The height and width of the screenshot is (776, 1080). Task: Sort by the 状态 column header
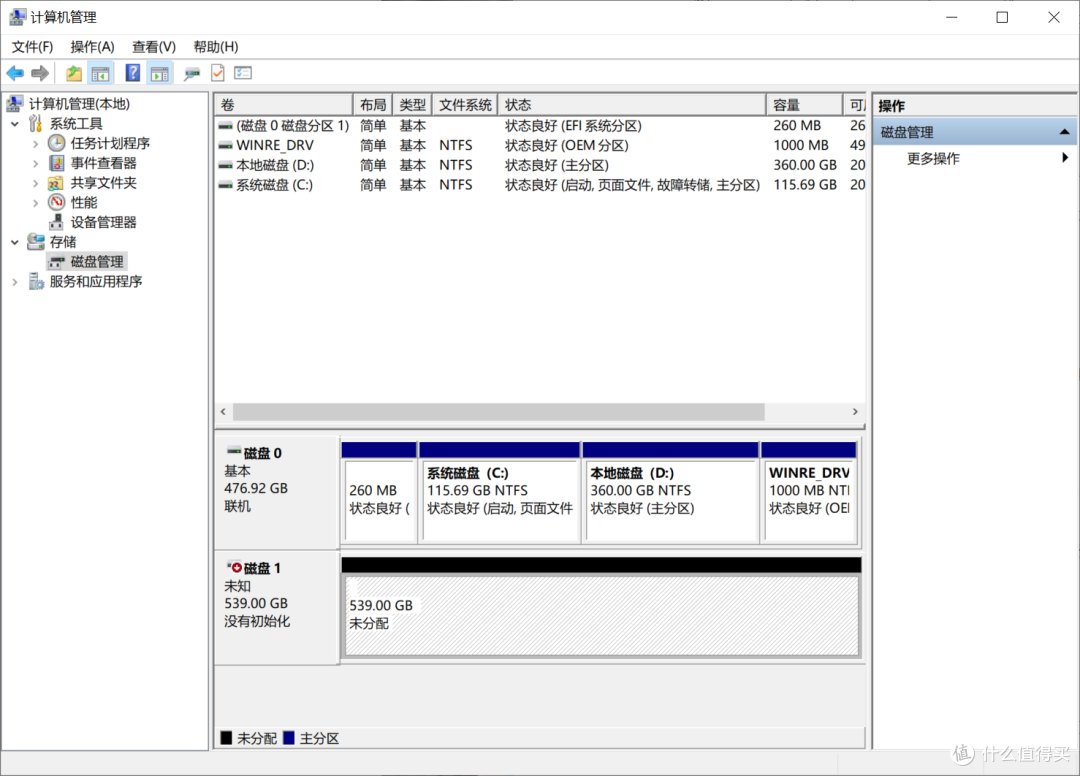(x=632, y=105)
